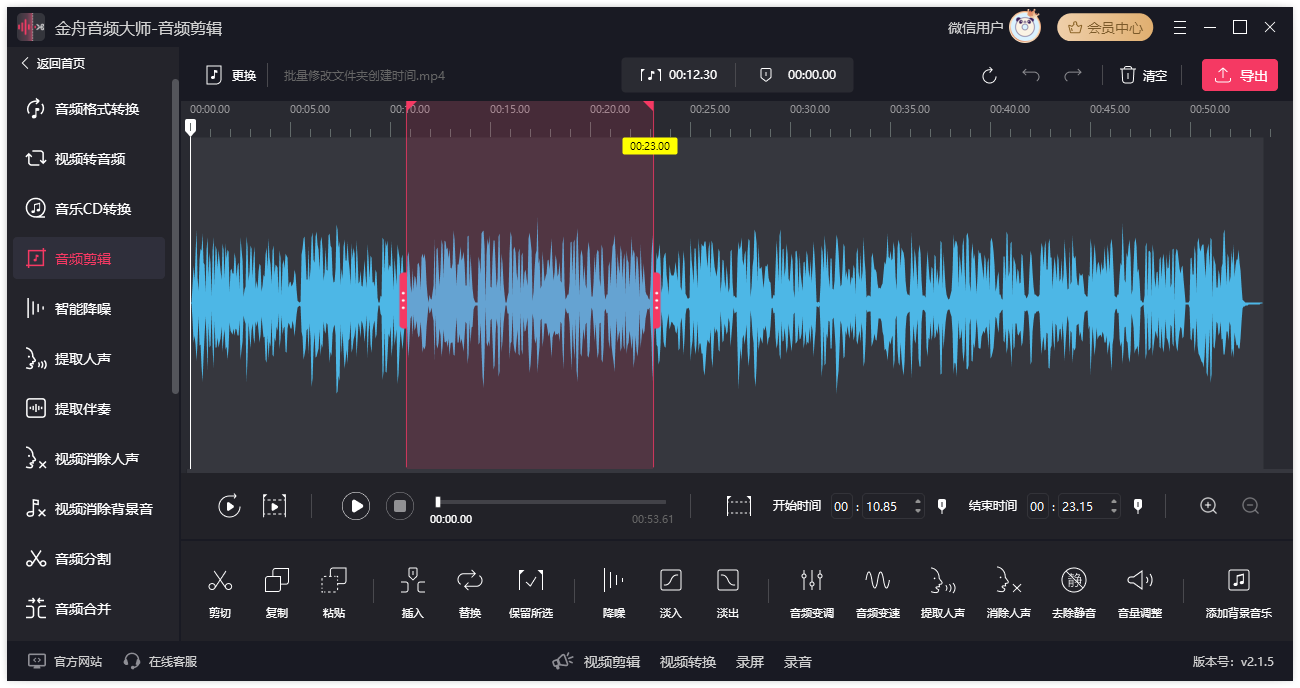Click the playback progress slider
The width and height of the screenshot is (1300, 688).
pos(550,502)
